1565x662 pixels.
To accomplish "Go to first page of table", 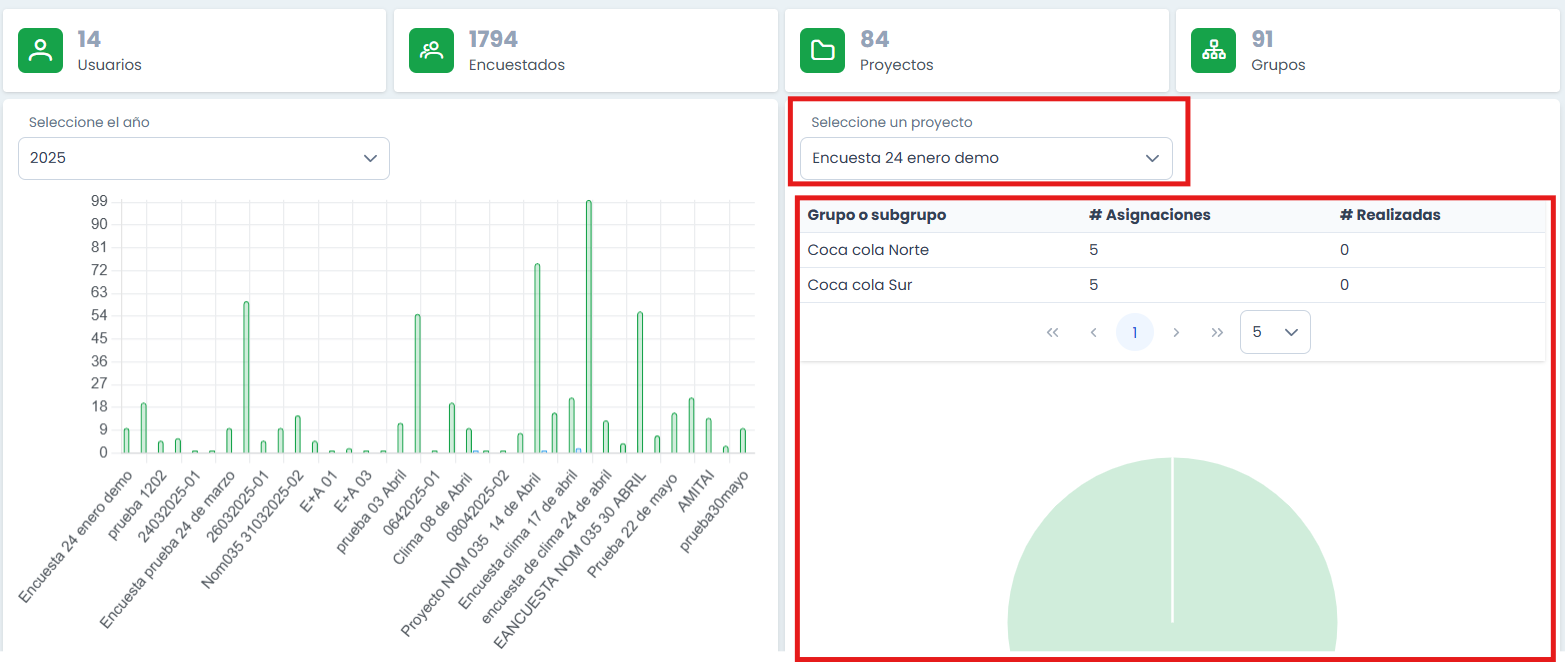I will (1052, 332).
